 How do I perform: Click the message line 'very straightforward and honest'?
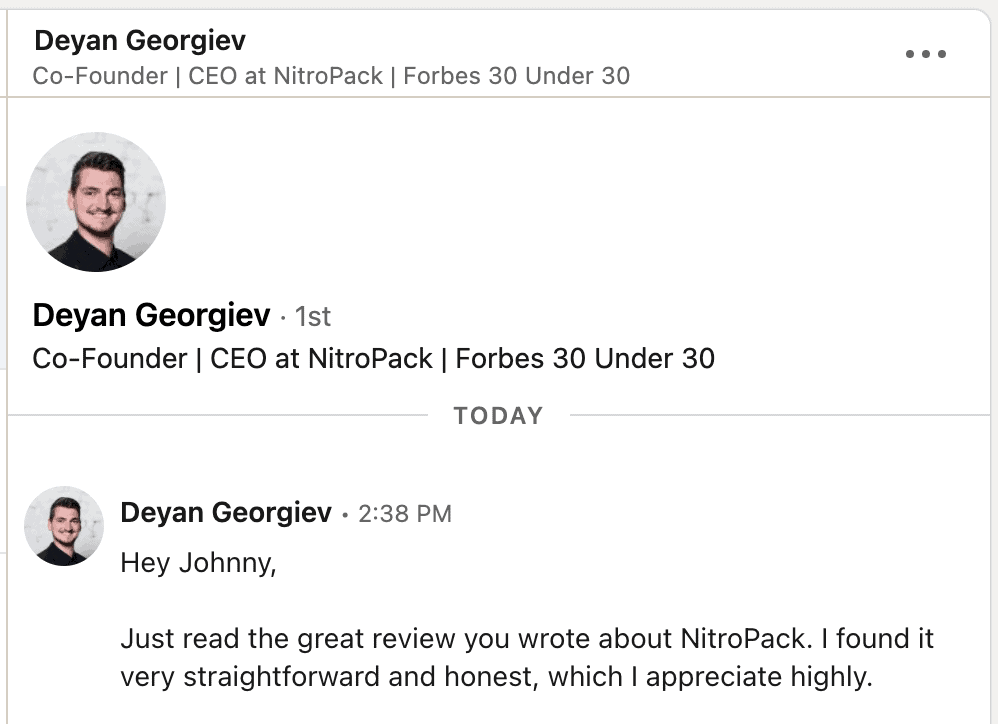[x=496, y=677]
